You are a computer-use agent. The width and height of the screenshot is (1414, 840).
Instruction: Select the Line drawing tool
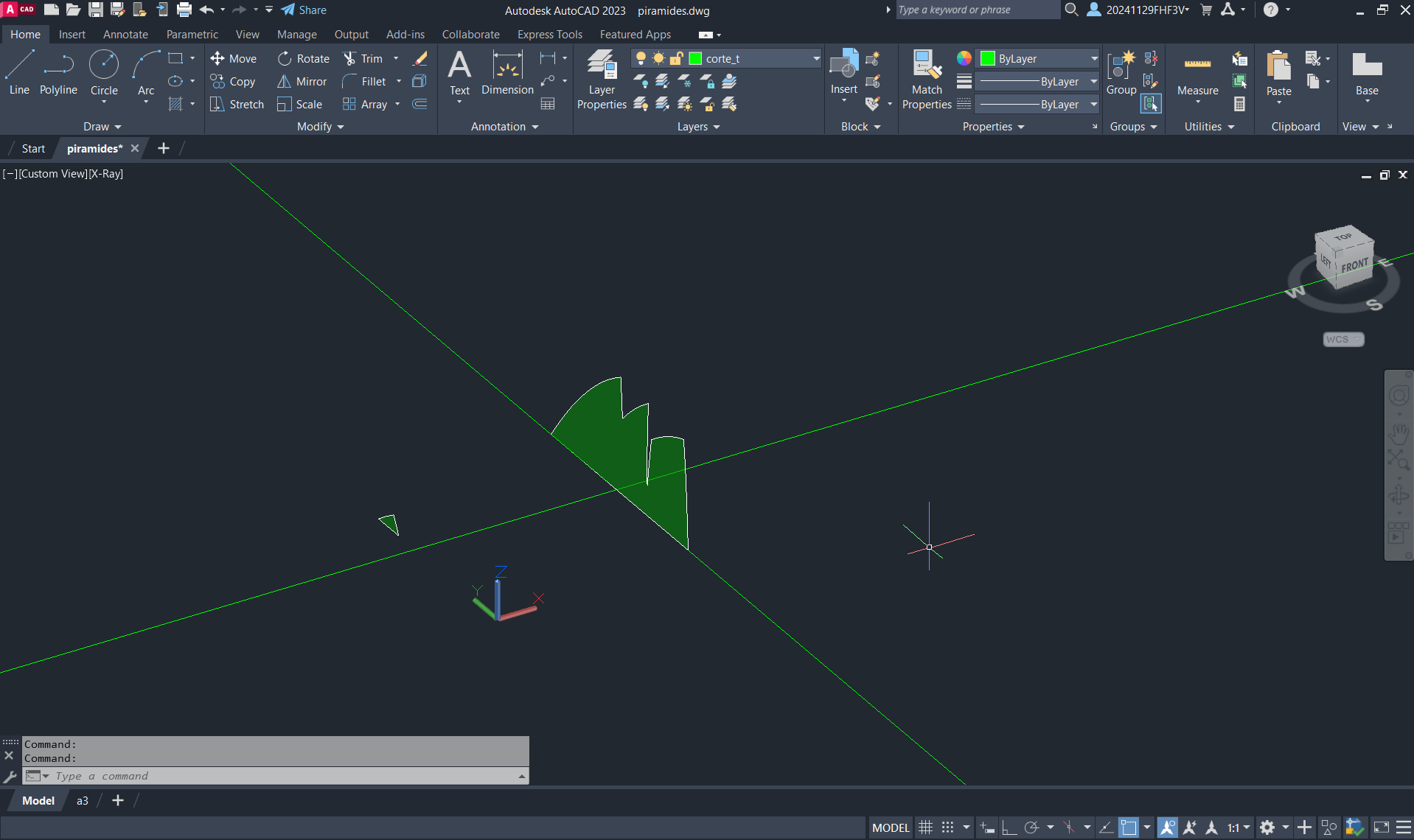point(19,72)
